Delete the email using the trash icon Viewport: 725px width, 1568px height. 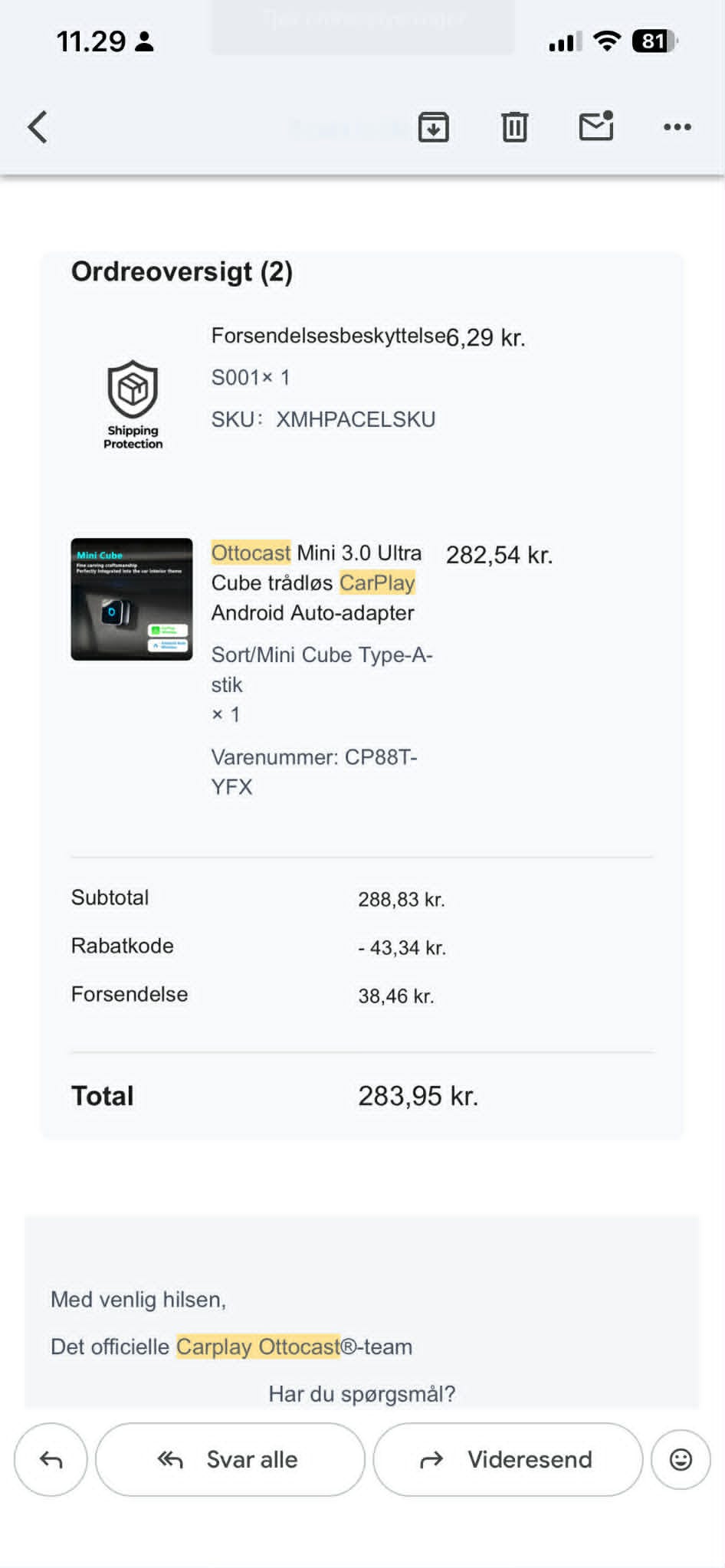(x=514, y=127)
